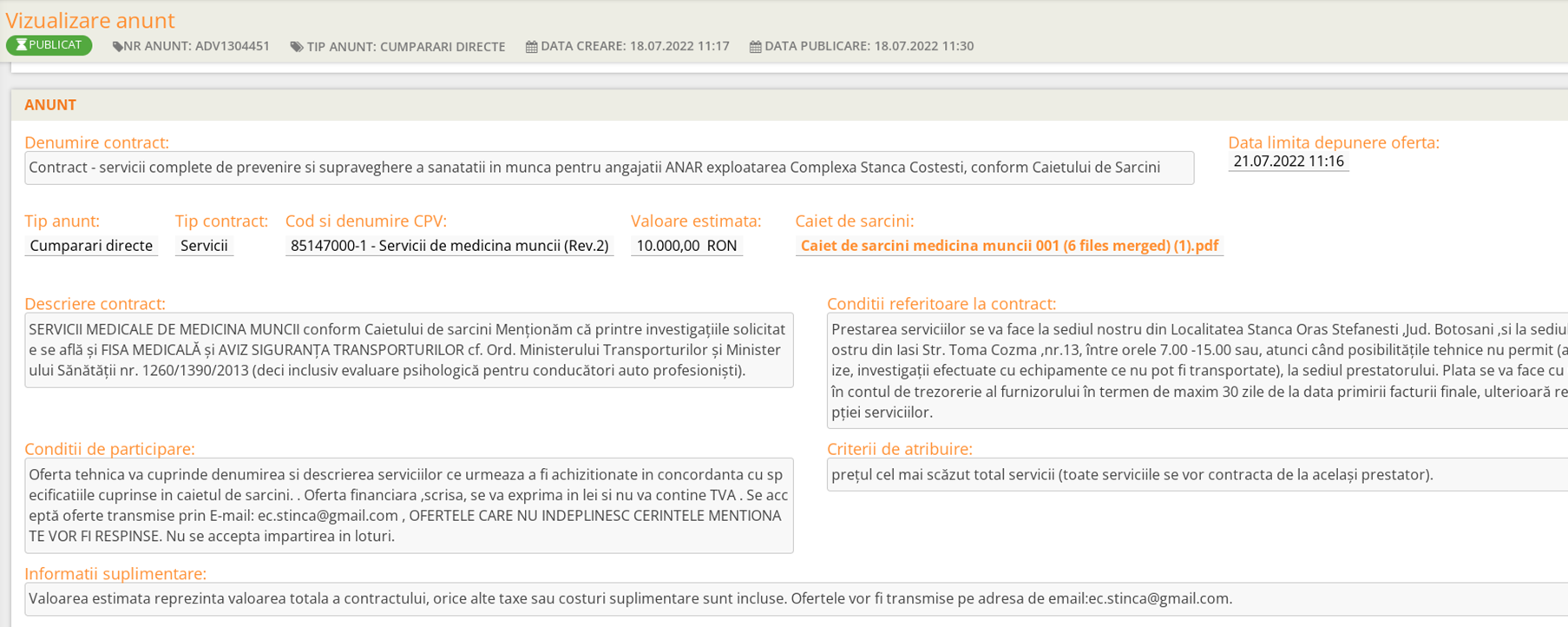Click the calendar icon beside DATA PUBLICARE
The height and width of the screenshot is (627, 1568).
755,47
